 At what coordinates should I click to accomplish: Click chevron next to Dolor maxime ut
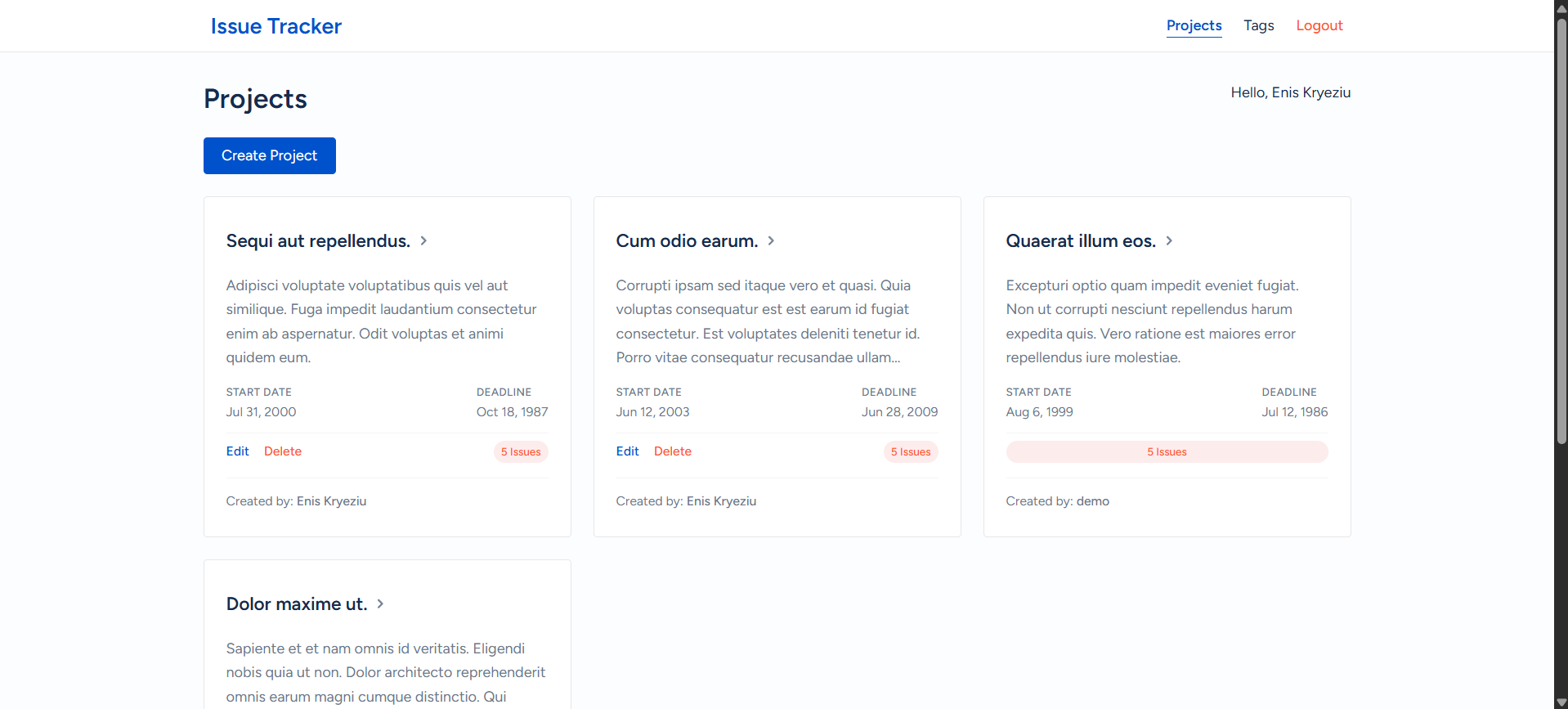click(380, 604)
